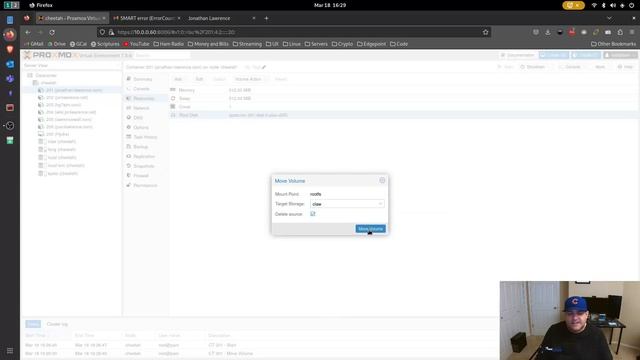Select container 201 in the server tree

coord(74,90)
